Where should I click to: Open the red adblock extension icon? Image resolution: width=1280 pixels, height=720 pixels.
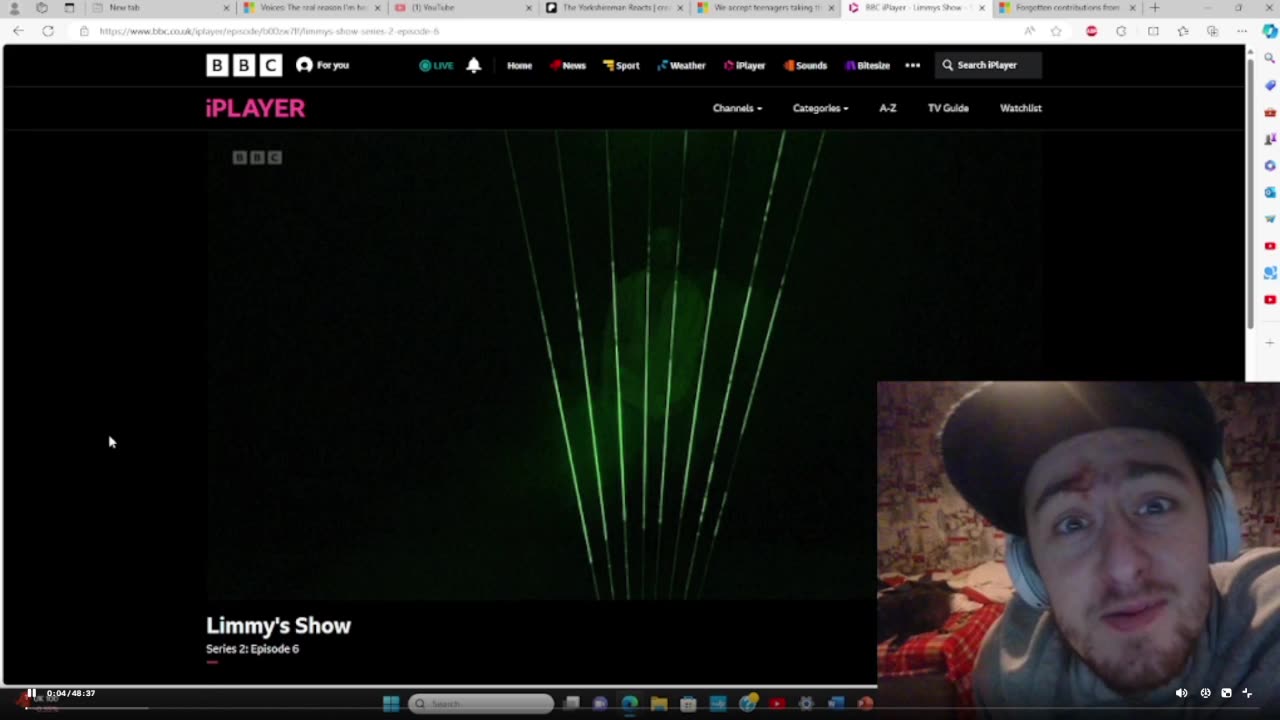(1091, 31)
